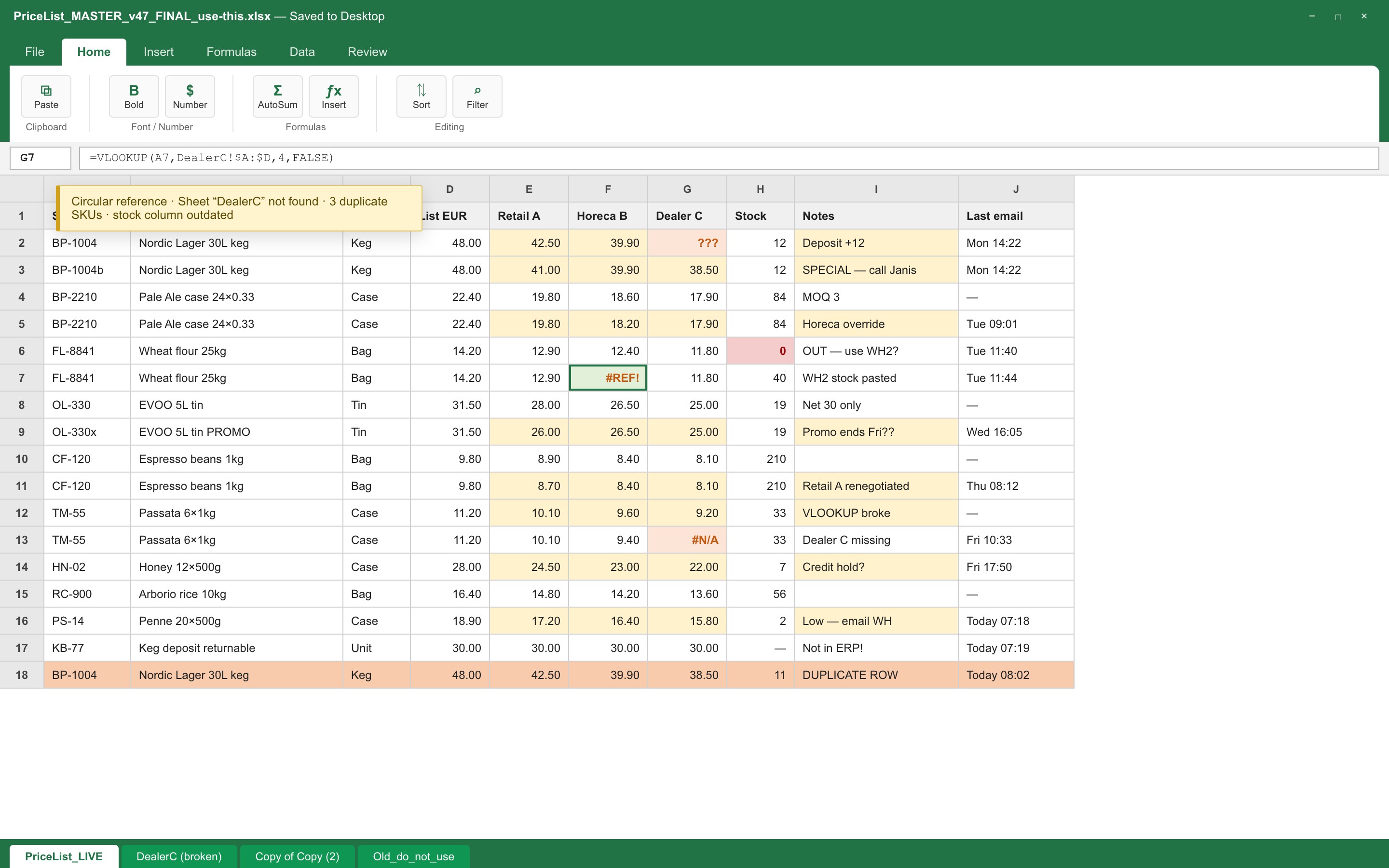Switch to the Insert ribbon tab
The height and width of the screenshot is (868, 1389).
point(158,52)
